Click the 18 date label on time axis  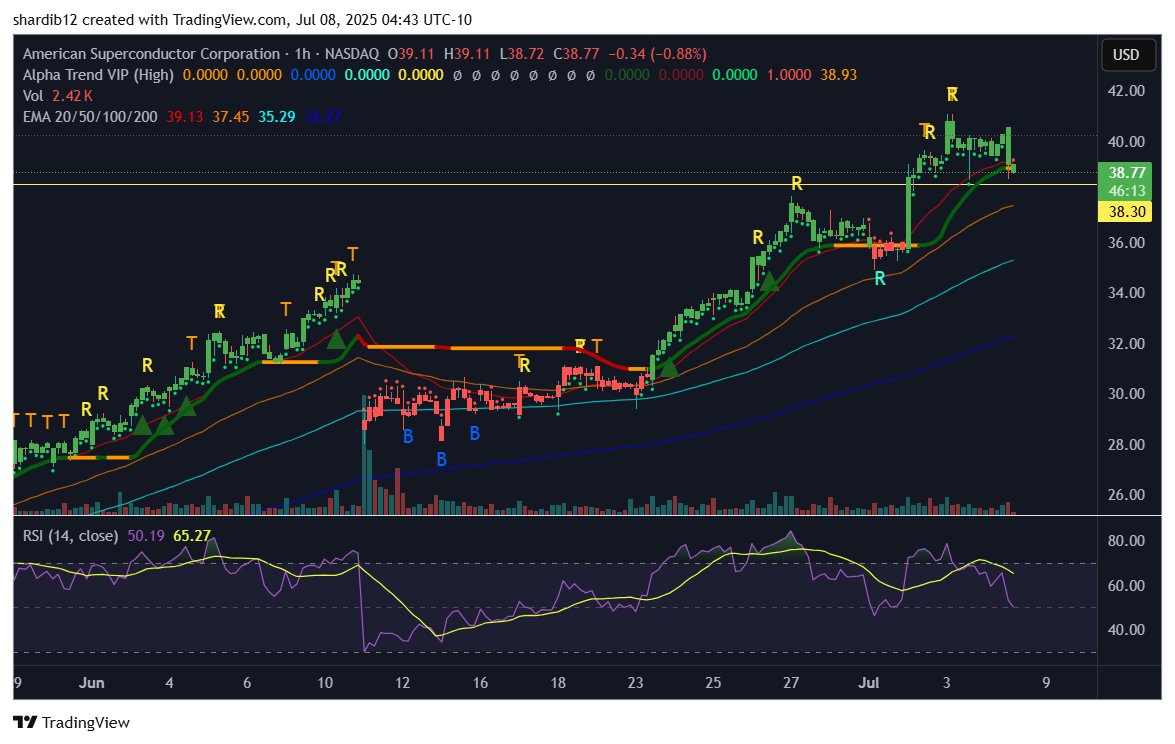558,683
